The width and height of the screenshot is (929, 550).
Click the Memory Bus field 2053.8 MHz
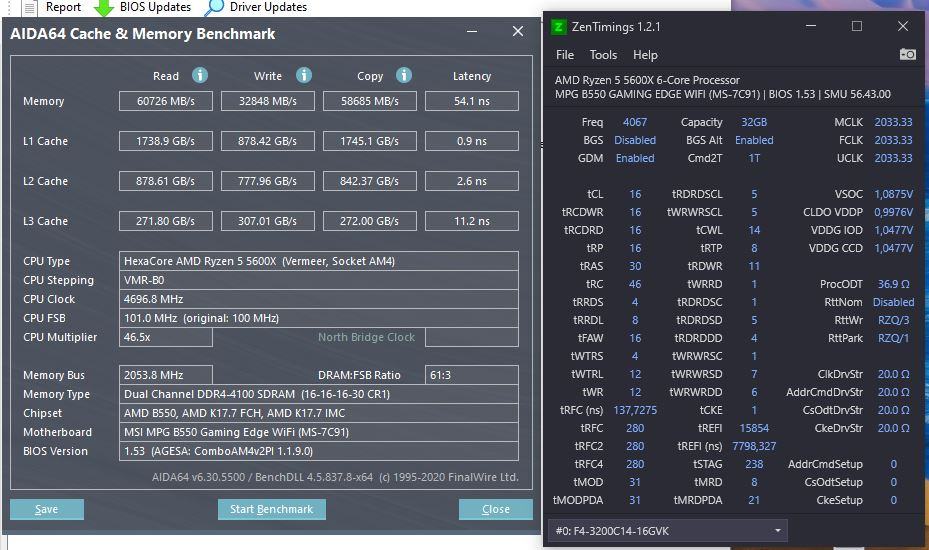click(x=166, y=375)
